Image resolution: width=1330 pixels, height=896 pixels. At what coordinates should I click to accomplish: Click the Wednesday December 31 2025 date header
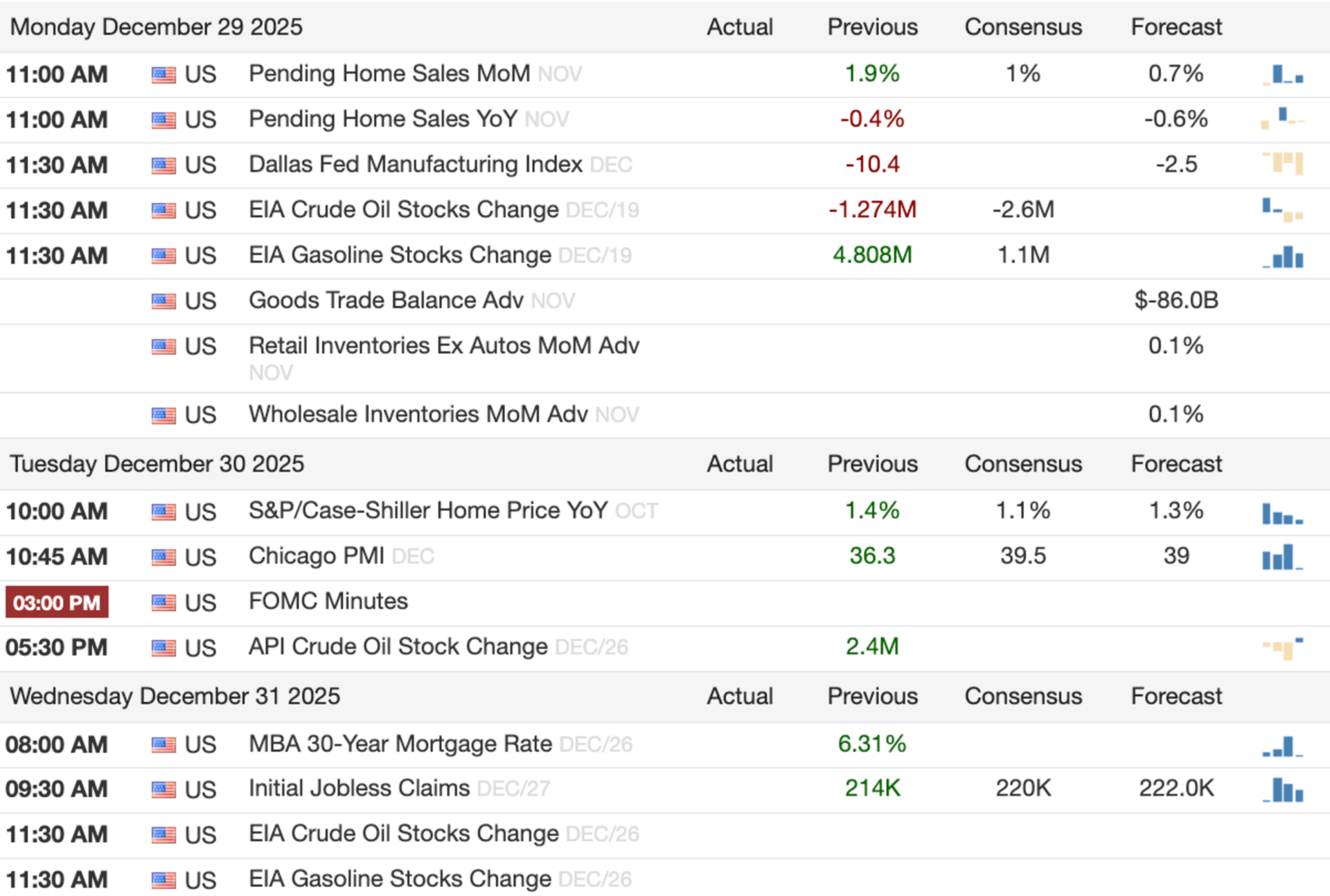(175, 696)
